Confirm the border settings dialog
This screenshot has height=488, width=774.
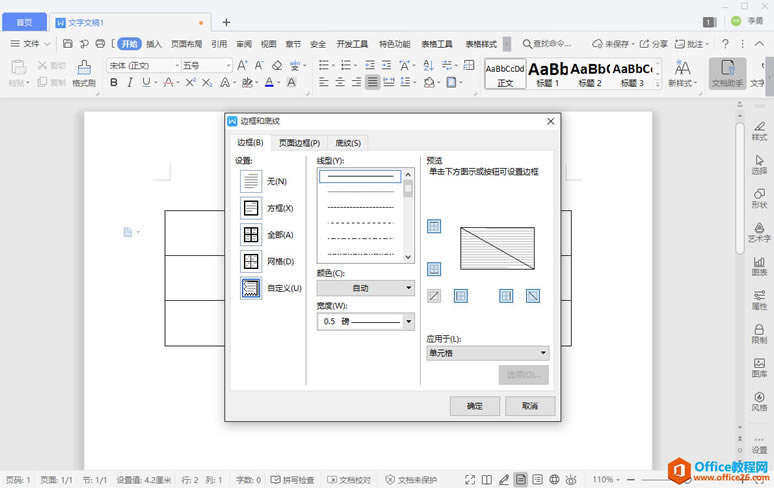coord(475,406)
